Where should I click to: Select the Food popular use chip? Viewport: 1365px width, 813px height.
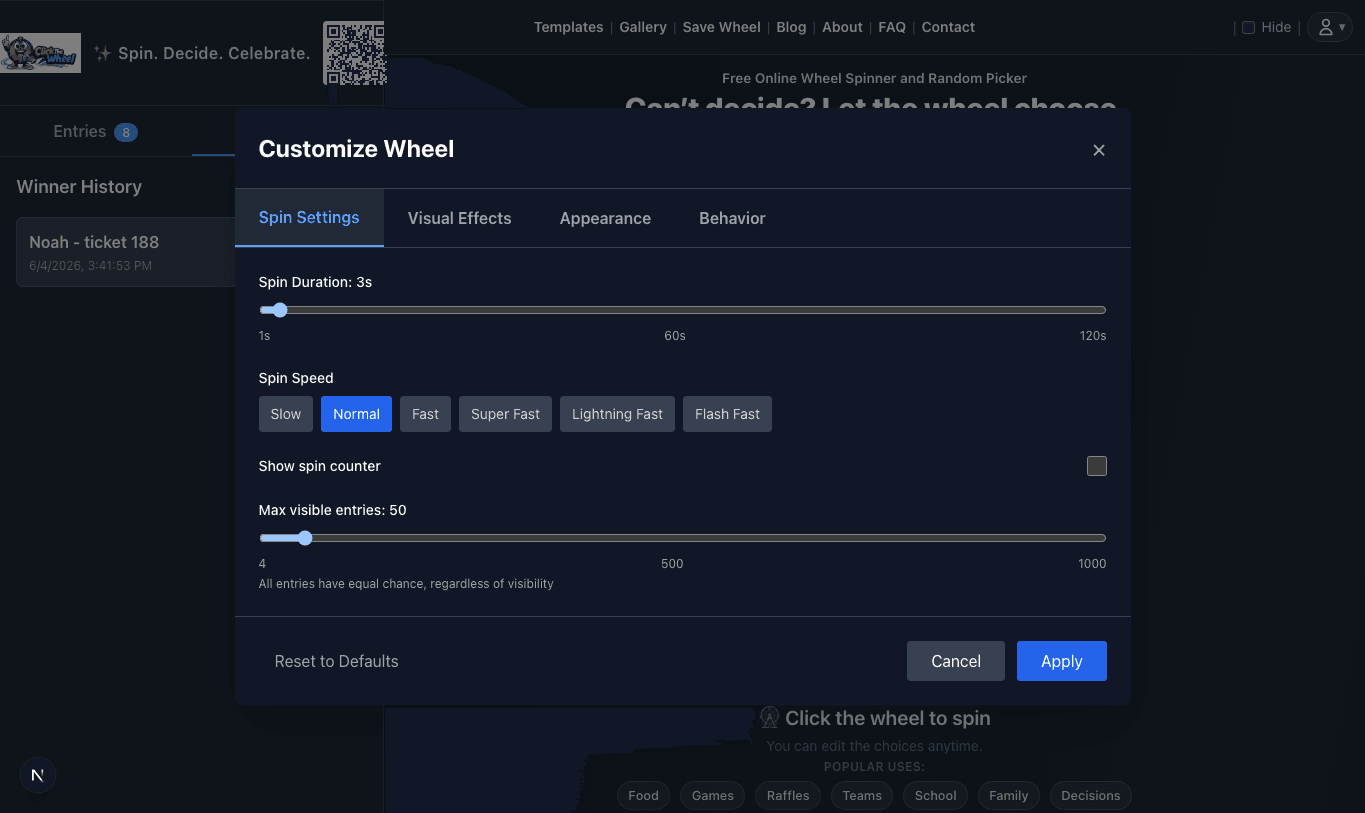(x=643, y=796)
